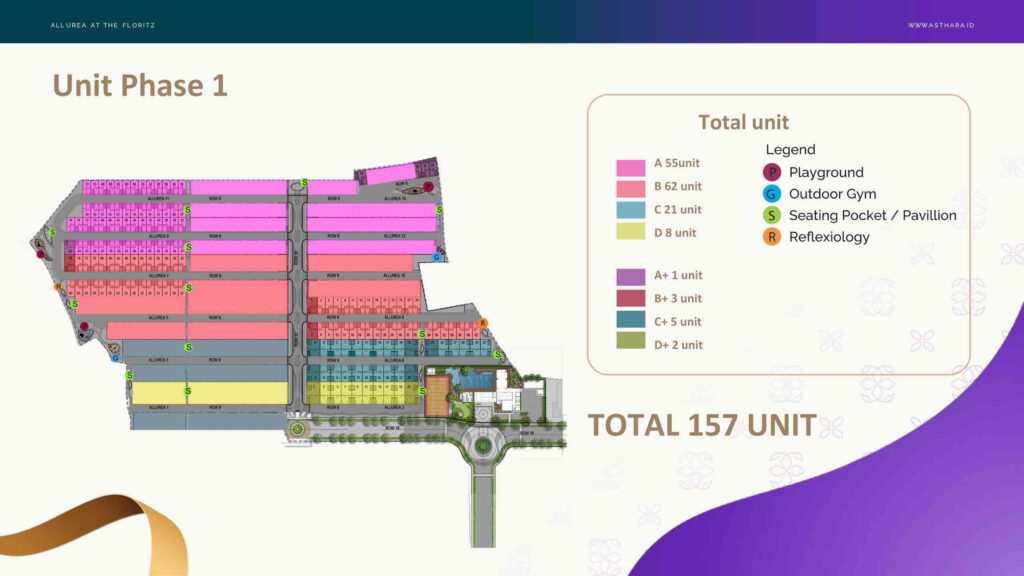1024x576 pixels.
Task: Click the orange R marker beside Allurea 8 row
Action: [x=483, y=323]
